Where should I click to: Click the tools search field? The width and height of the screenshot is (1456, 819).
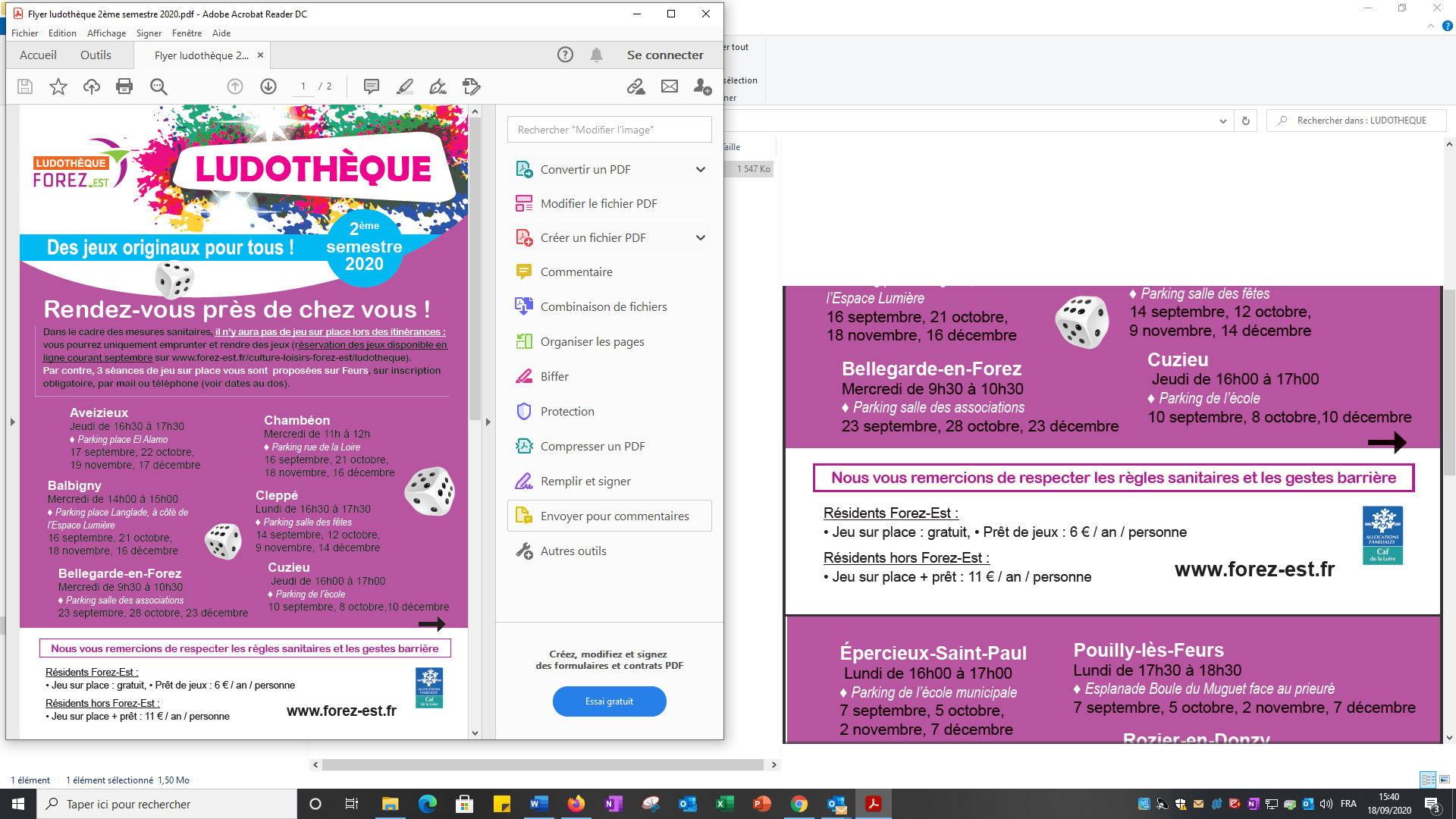610,130
